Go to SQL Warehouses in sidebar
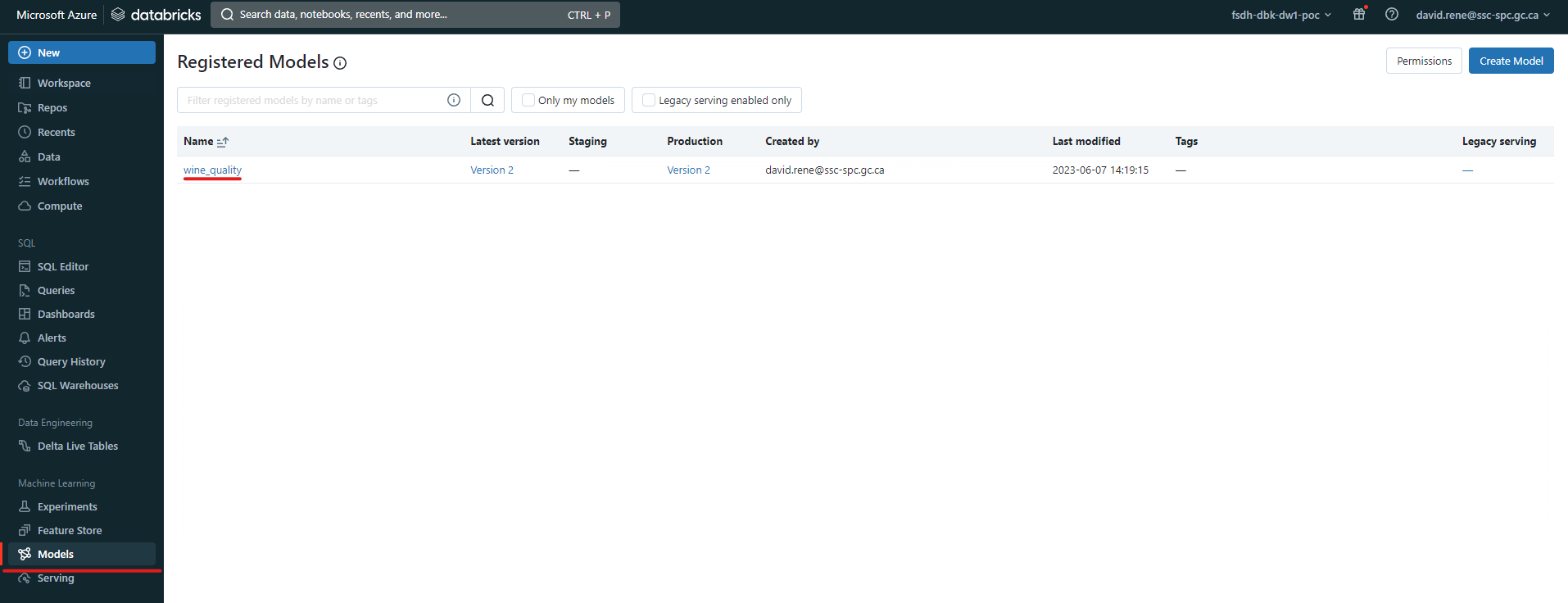The width and height of the screenshot is (1568, 603). click(x=78, y=385)
